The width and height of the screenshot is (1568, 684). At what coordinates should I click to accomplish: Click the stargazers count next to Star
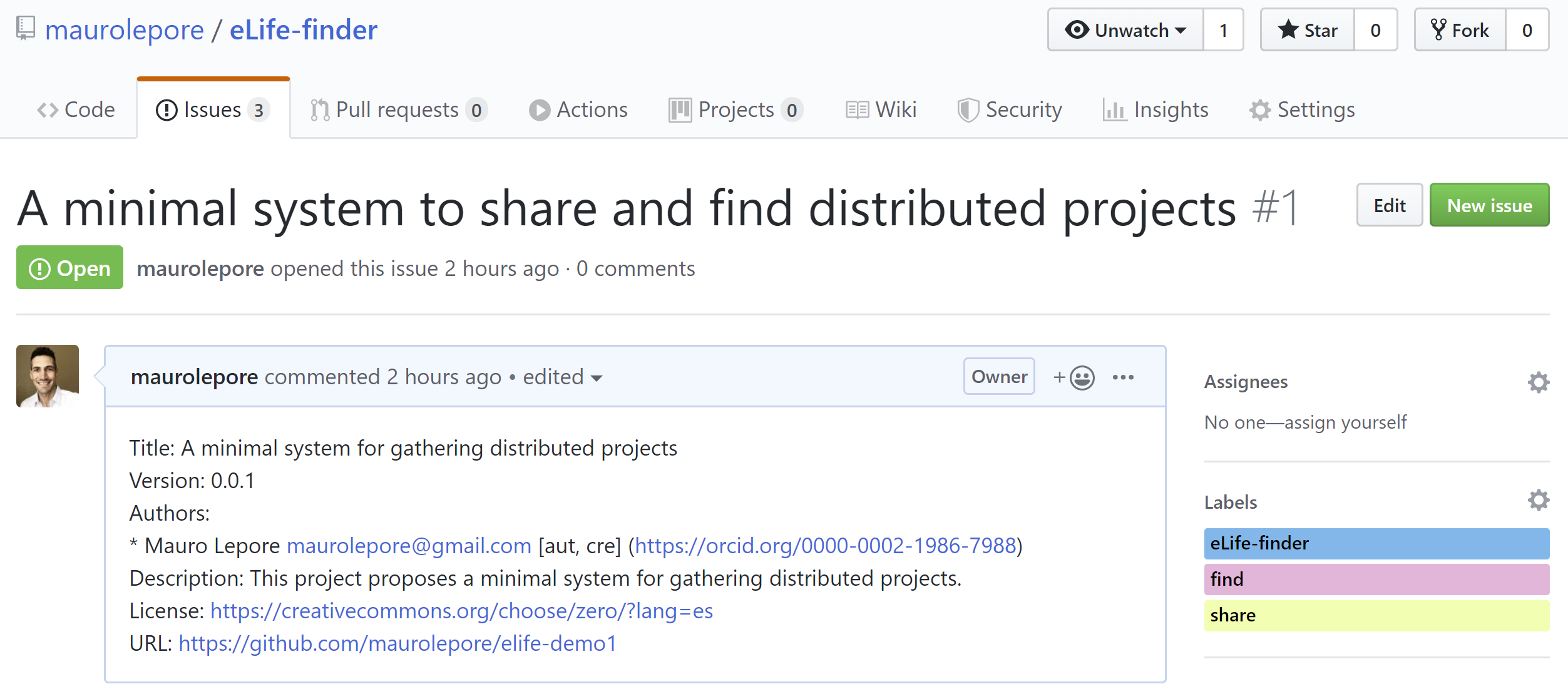[x=1375, y=30]
